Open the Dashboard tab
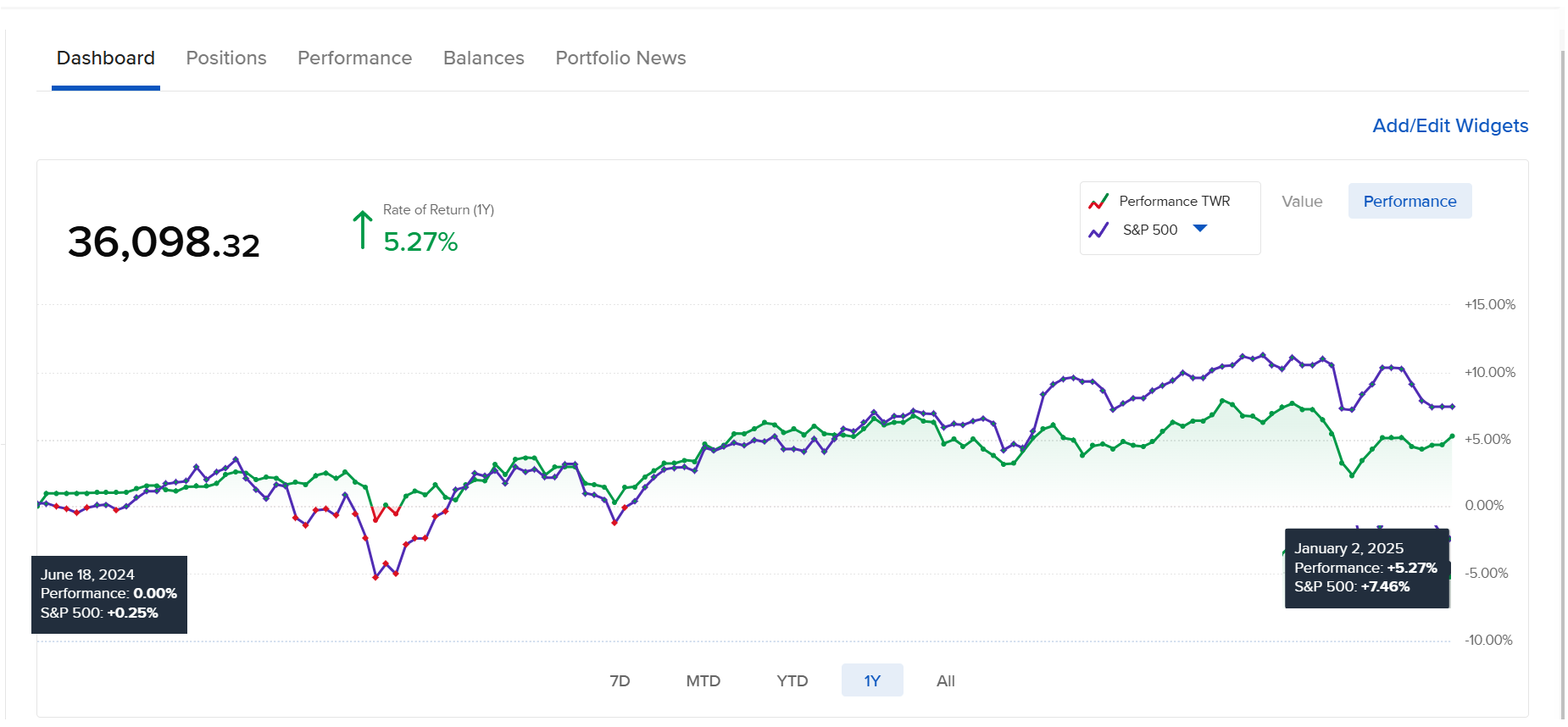 pyautogui.click(x=106, y=58)
